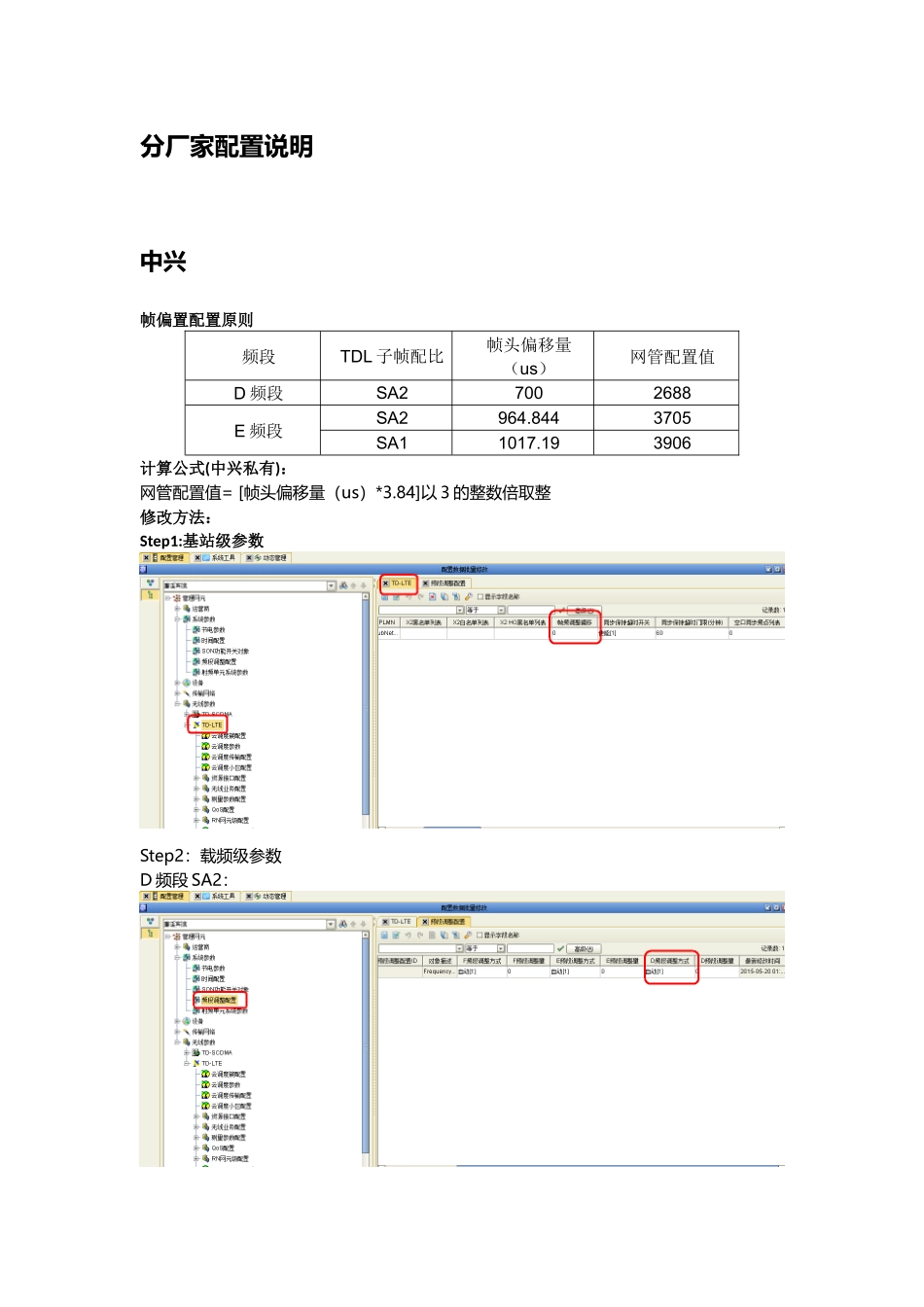Click binoculars search icon in Step1 tree panel
Image resolution: width=924 pixels, height=1307 pixels.
point(343,585)
